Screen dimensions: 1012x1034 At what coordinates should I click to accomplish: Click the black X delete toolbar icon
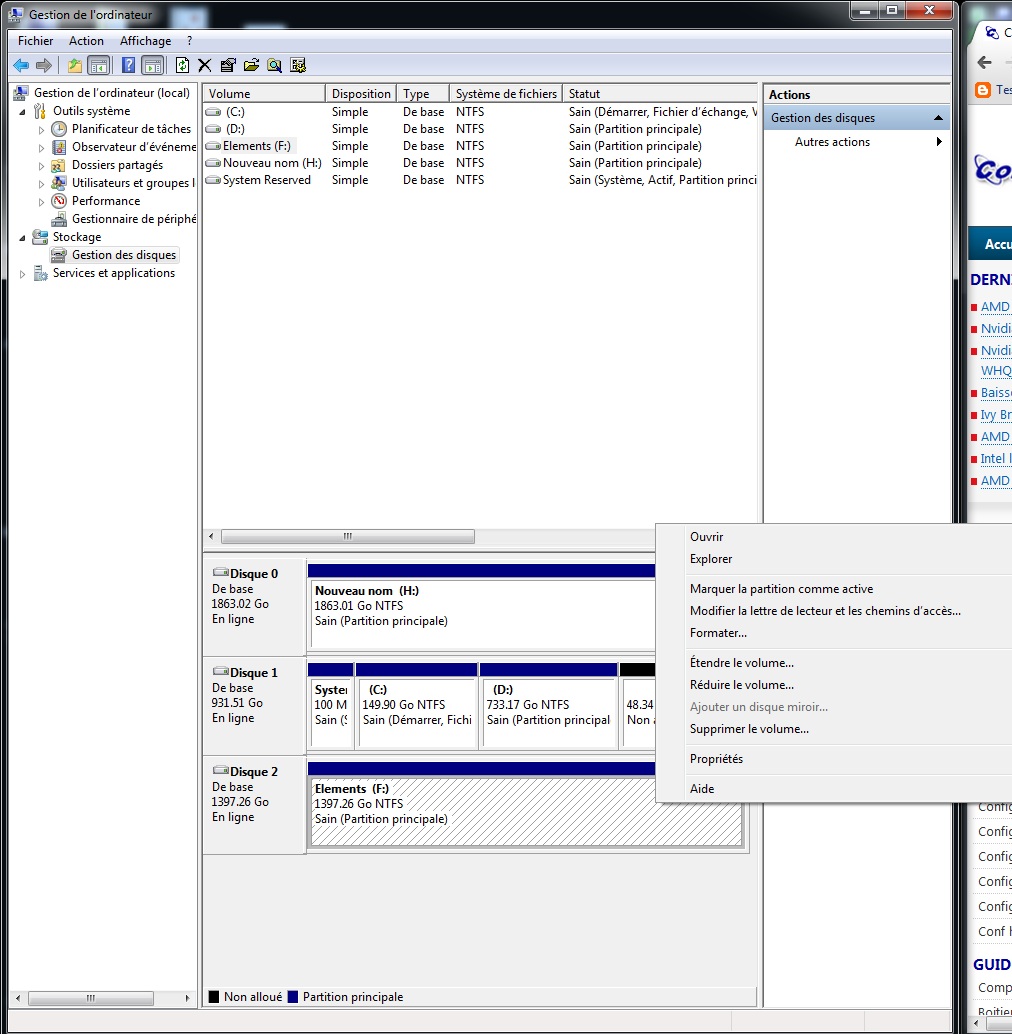pyautogui.click(x=205, y=65)
